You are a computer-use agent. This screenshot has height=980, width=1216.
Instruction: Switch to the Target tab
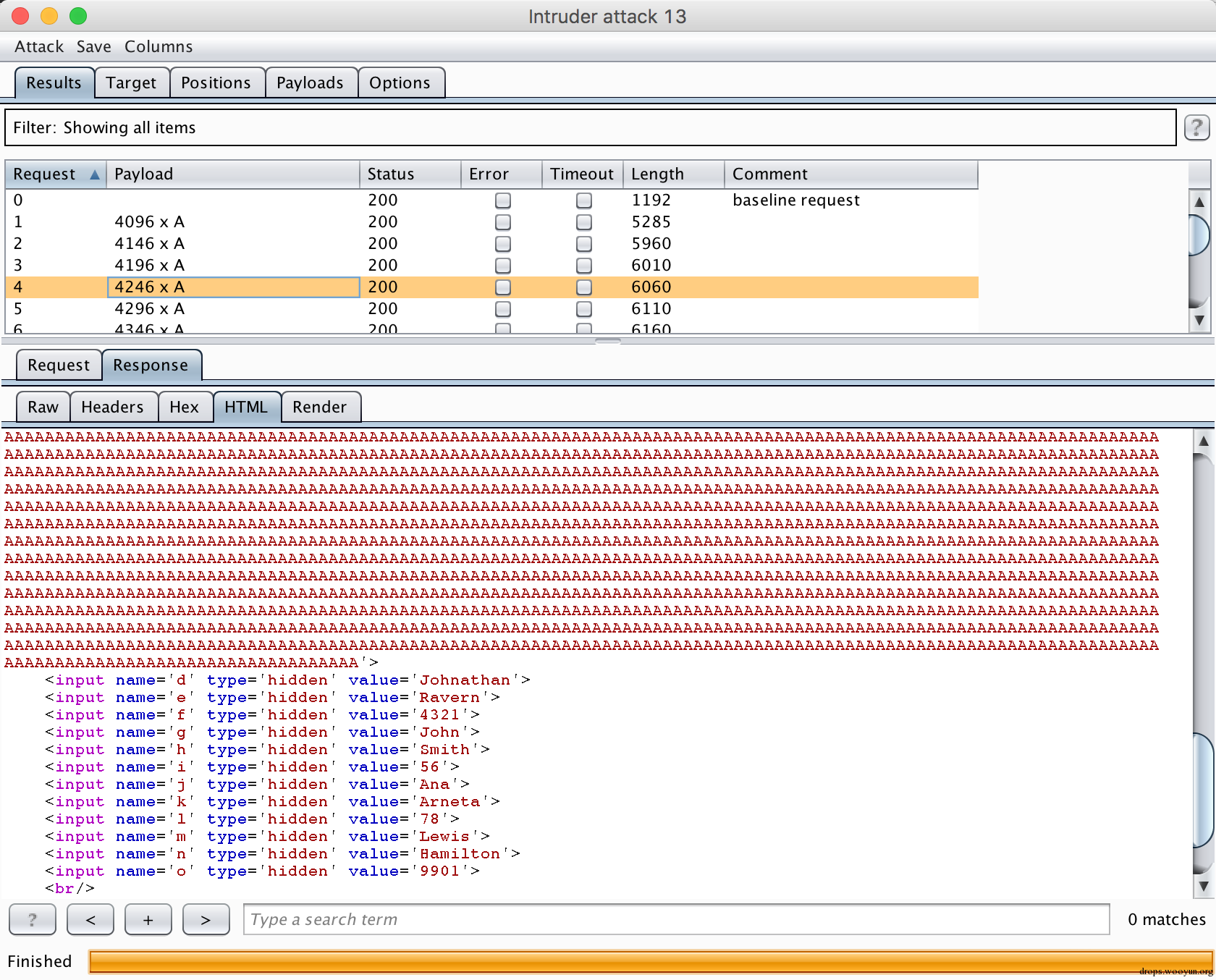(132, 83)
